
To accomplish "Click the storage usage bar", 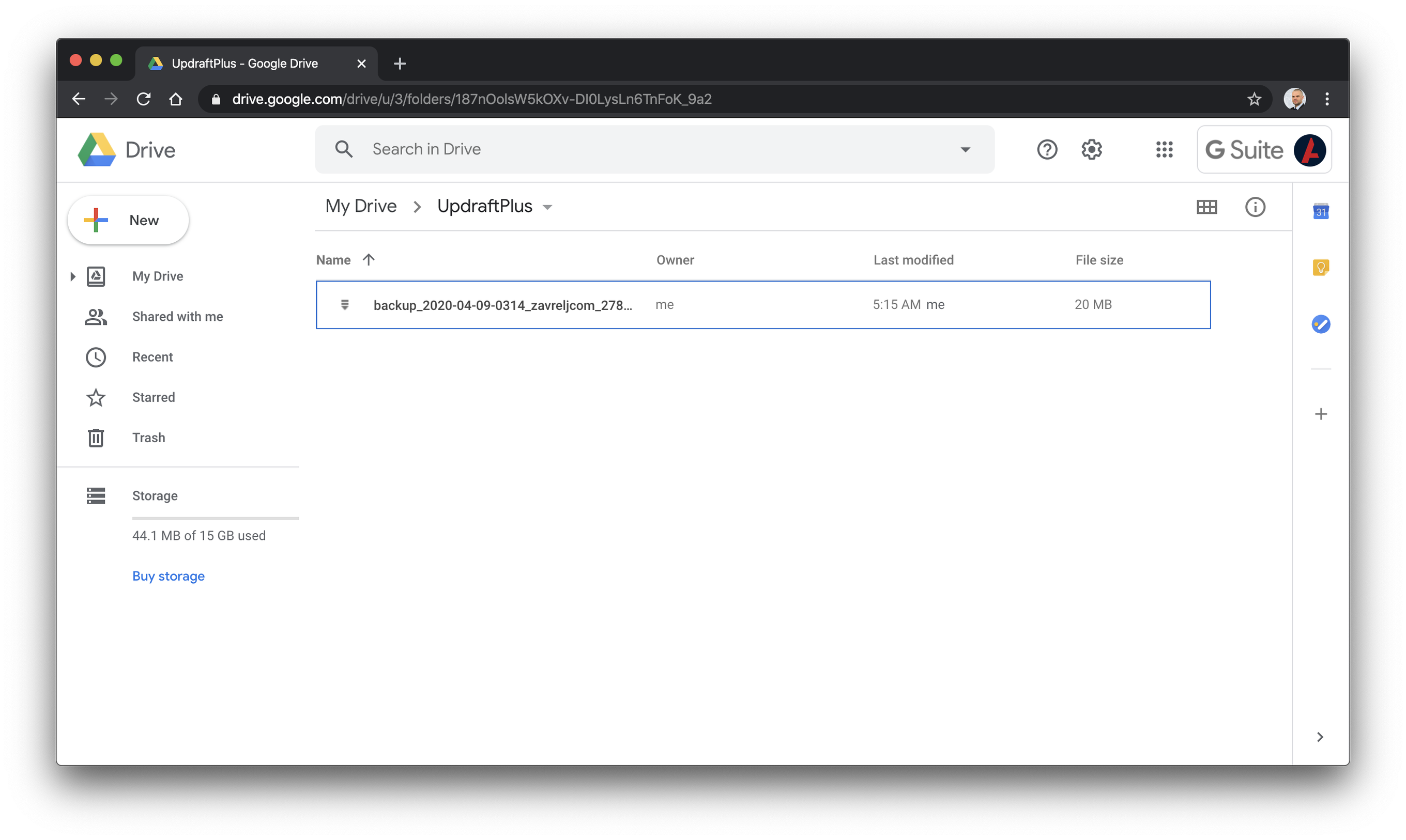I will [x=215, y=518].
